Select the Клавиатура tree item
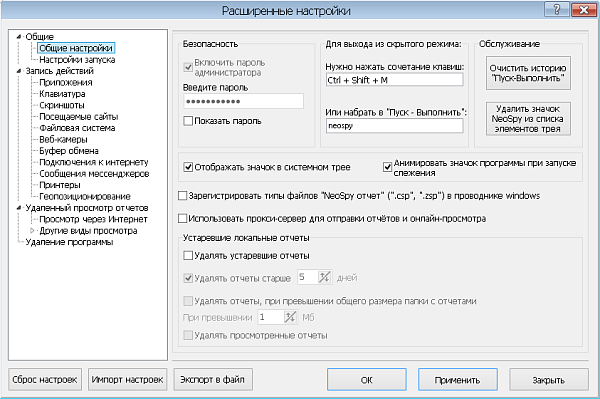 pyautogui.click(x=62, y=94)
